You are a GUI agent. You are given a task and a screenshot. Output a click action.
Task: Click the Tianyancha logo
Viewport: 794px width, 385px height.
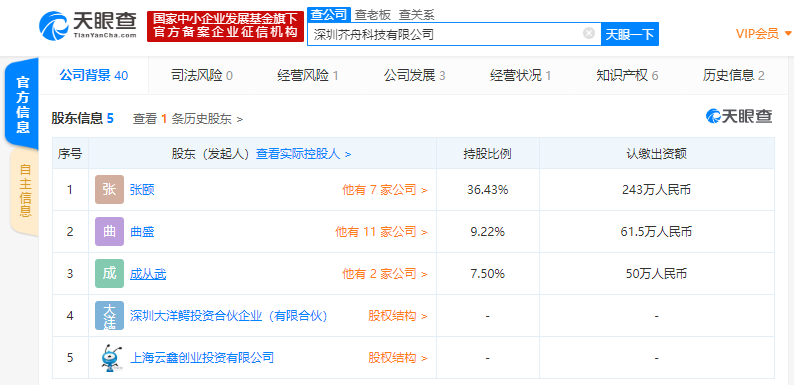pyautogui.click(x=88, y=25)
